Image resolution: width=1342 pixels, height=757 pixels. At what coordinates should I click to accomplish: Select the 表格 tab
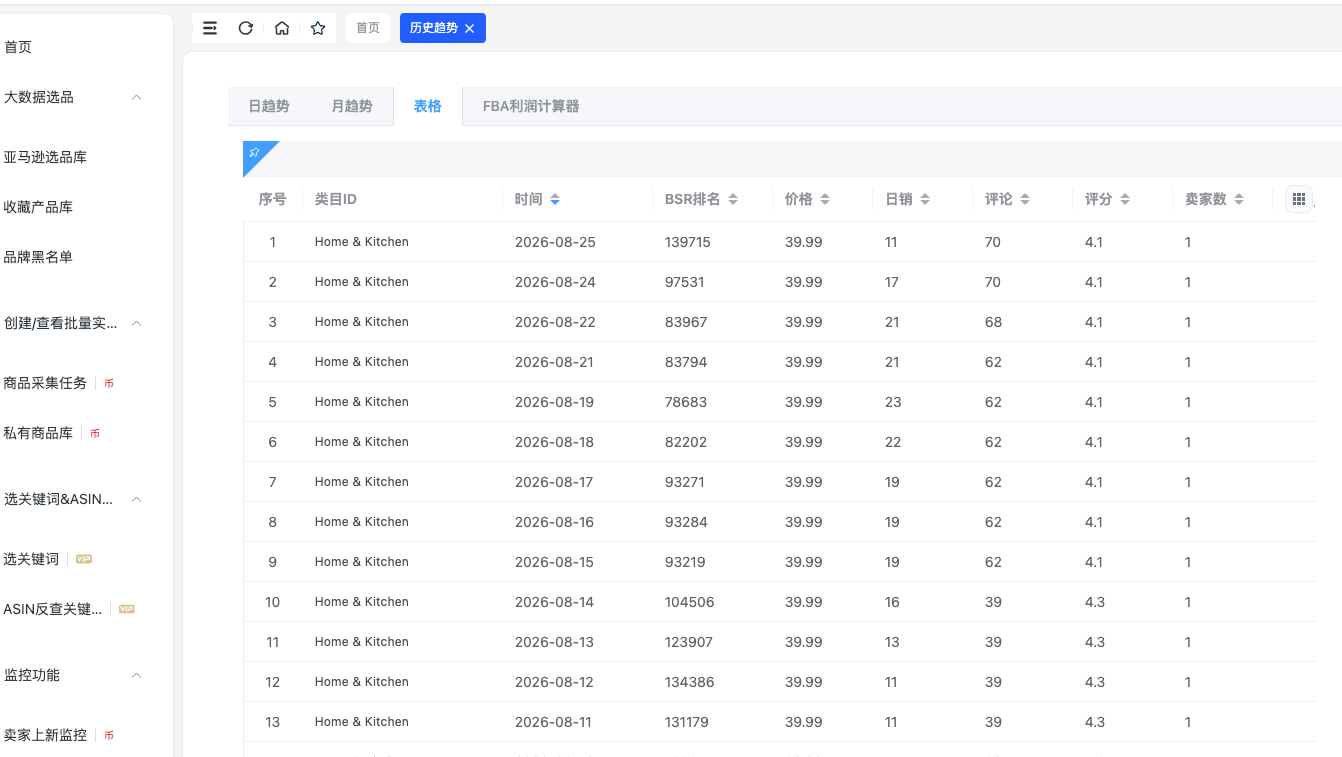click(428, 106)
